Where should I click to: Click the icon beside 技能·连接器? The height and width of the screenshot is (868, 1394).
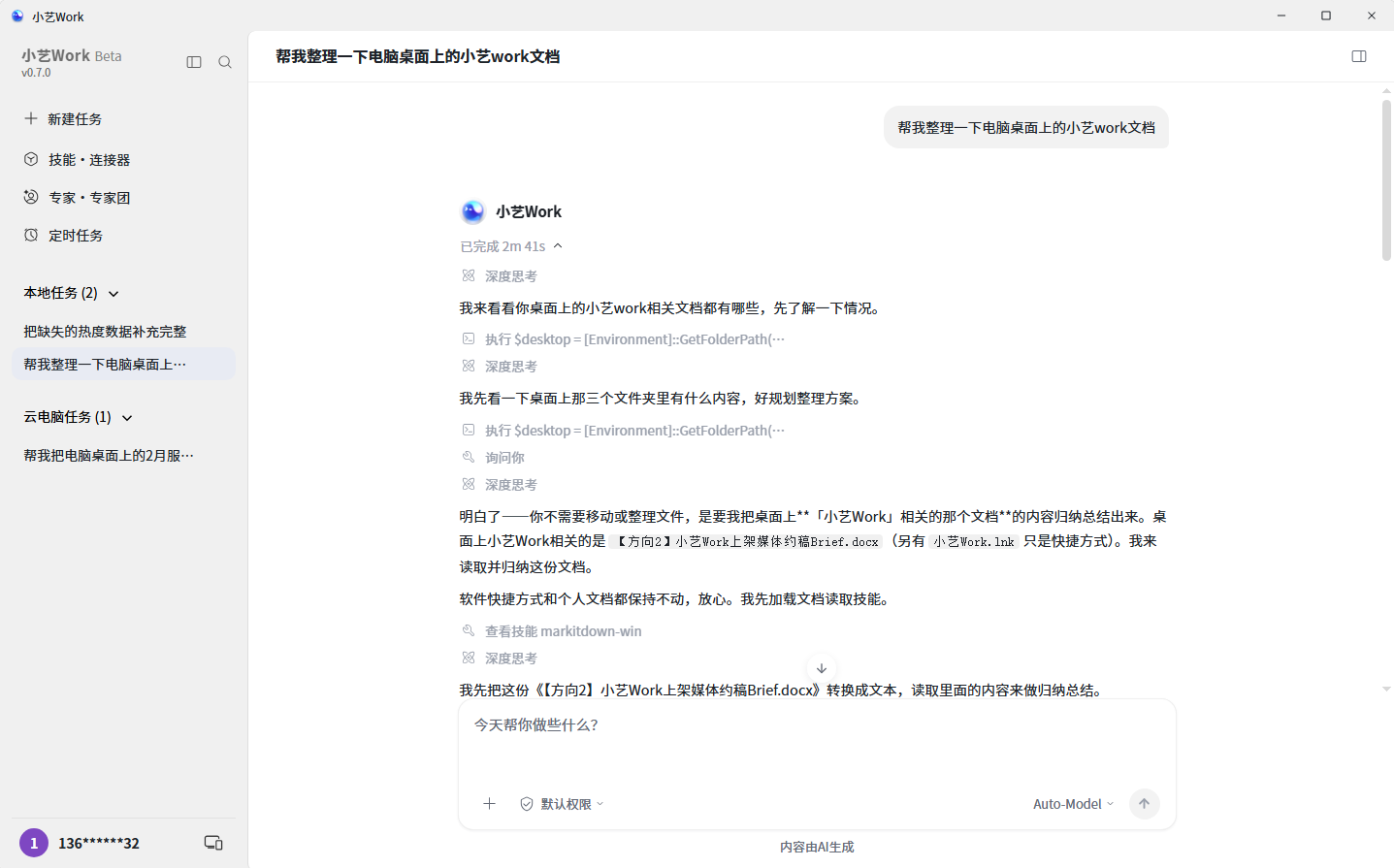click(x=31, y=159)
